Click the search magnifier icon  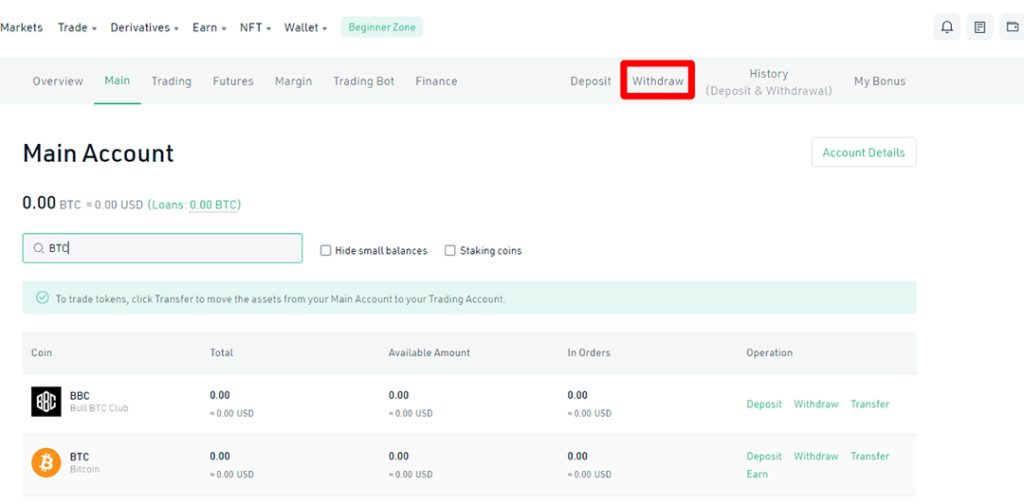(39, 248)
